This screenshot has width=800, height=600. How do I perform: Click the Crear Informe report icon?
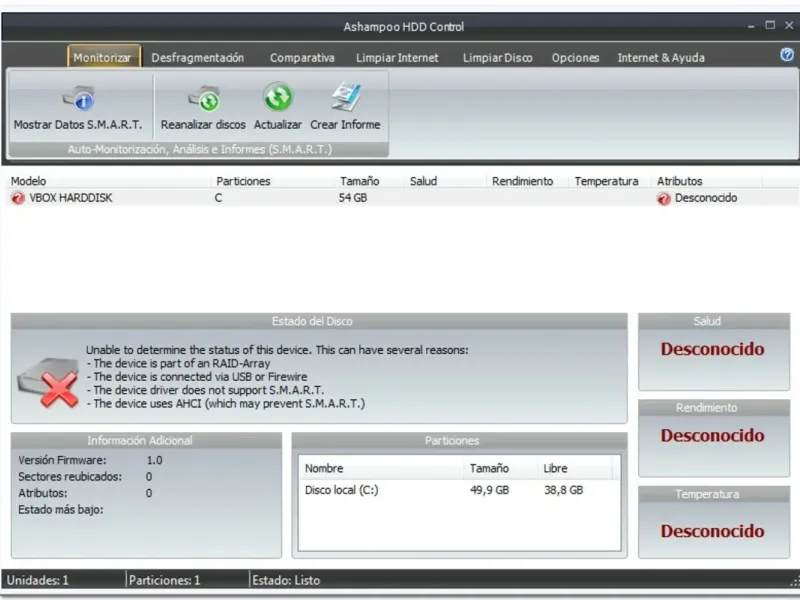point(345,97)
